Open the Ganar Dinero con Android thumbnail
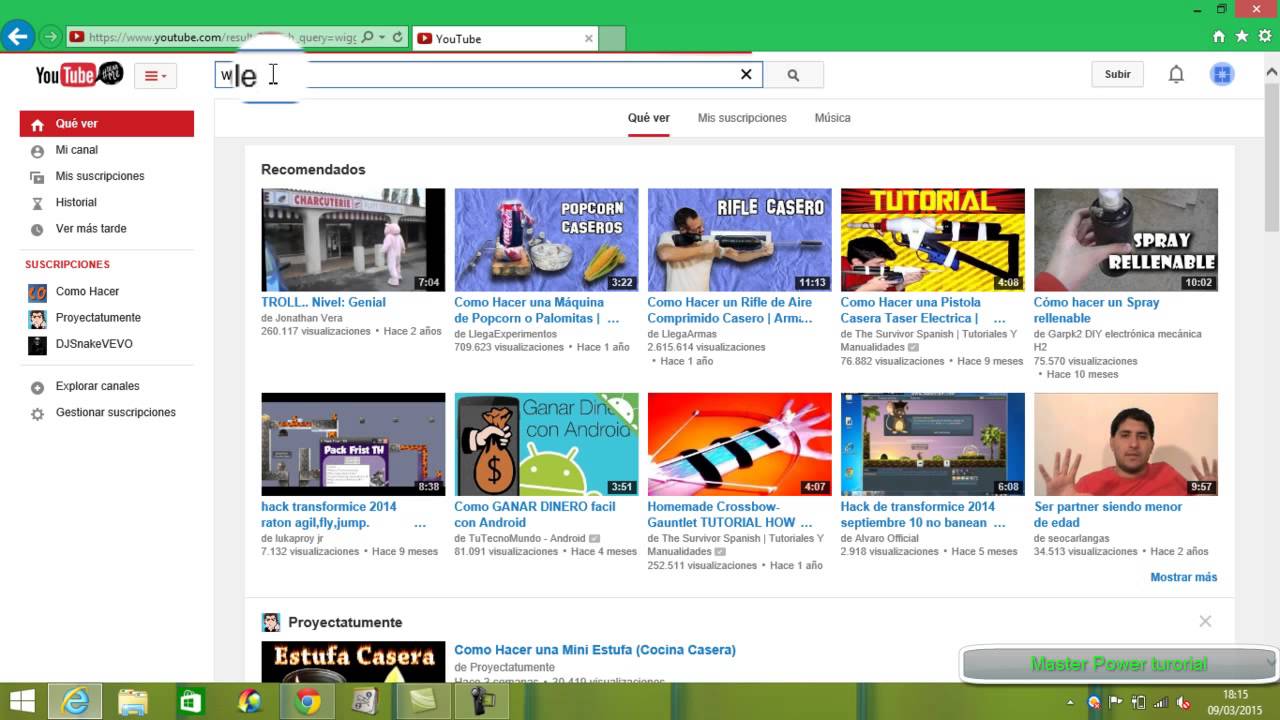The height and width of the screenshot is (720, 1280). coord(546,444)
